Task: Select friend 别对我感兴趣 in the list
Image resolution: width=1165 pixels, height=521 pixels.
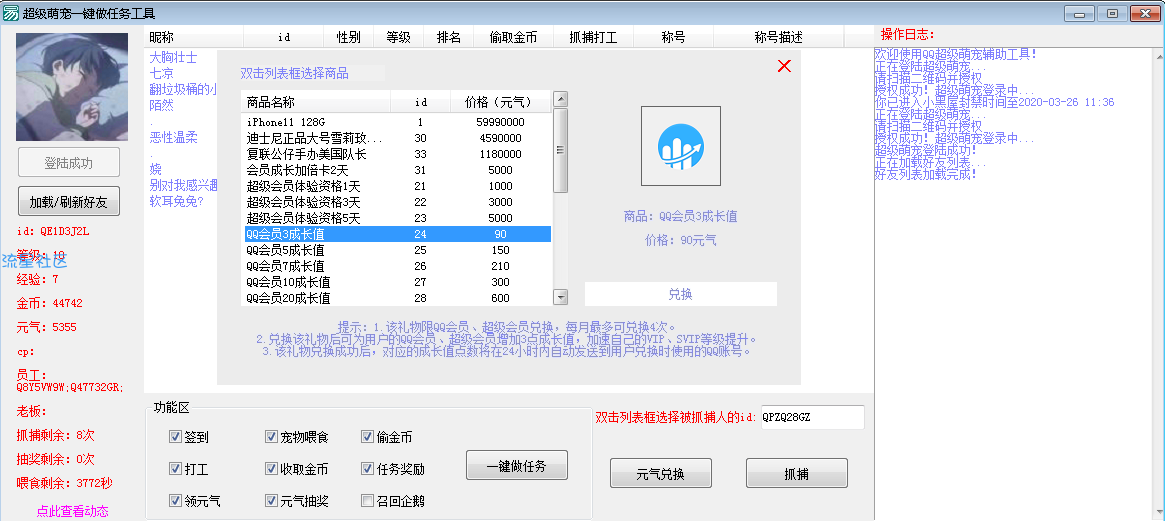Action: click(183, 185)
